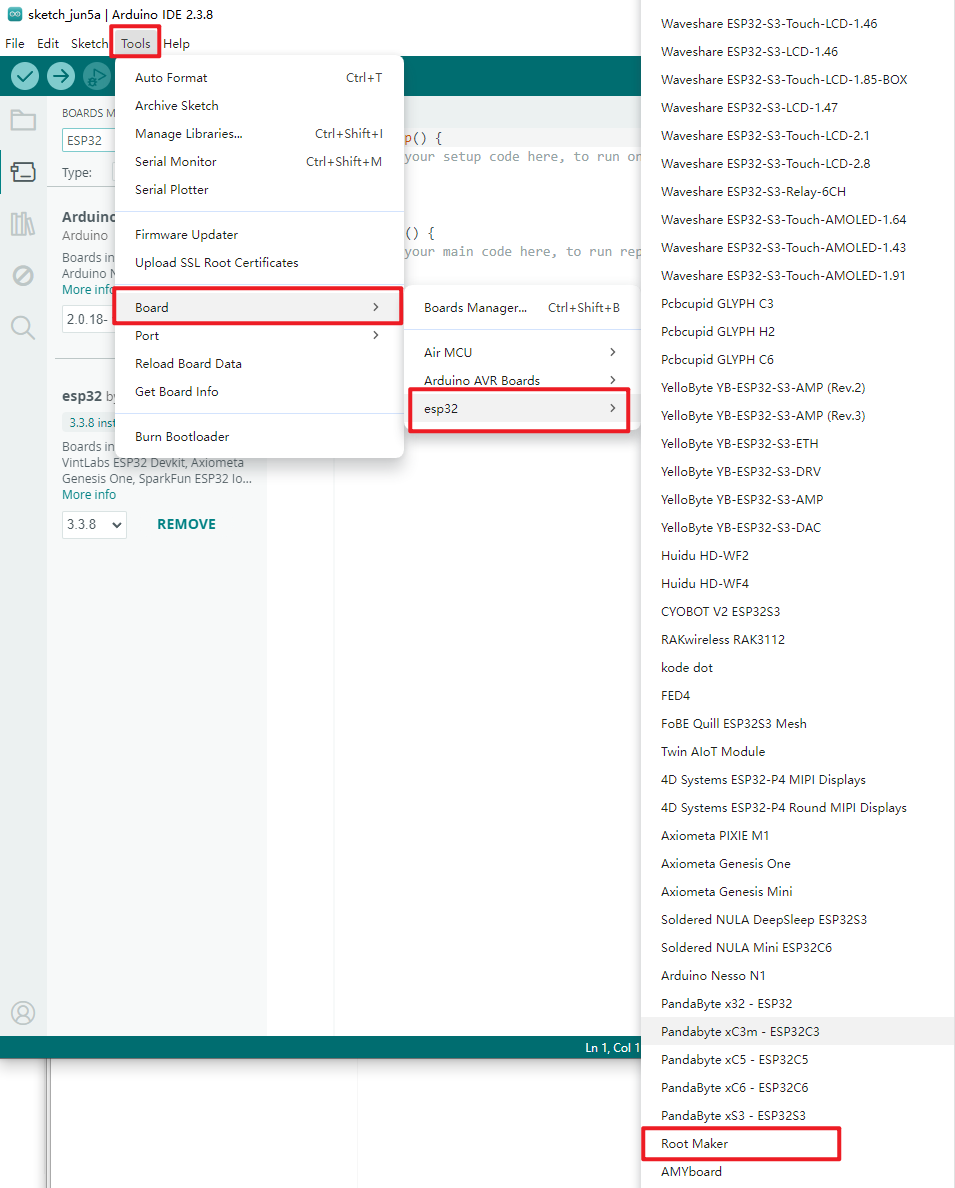Open the Help menu
Image resolution: width=955 pixels, height=1188 pixels.
tap(177, 43)
